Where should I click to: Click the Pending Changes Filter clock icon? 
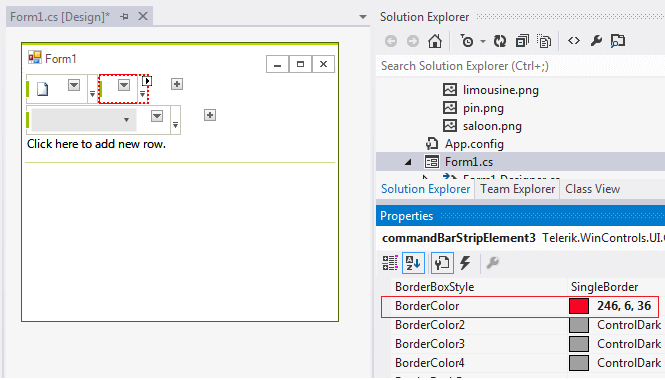click(467, 41)
